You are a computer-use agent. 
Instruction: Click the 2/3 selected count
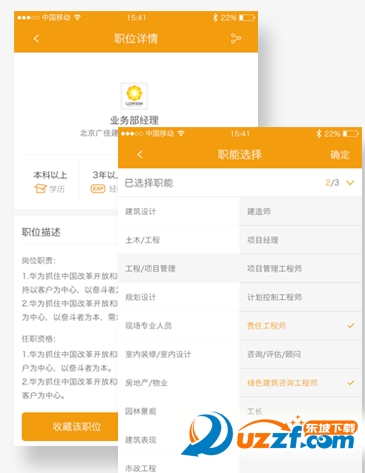coord(332,183)
